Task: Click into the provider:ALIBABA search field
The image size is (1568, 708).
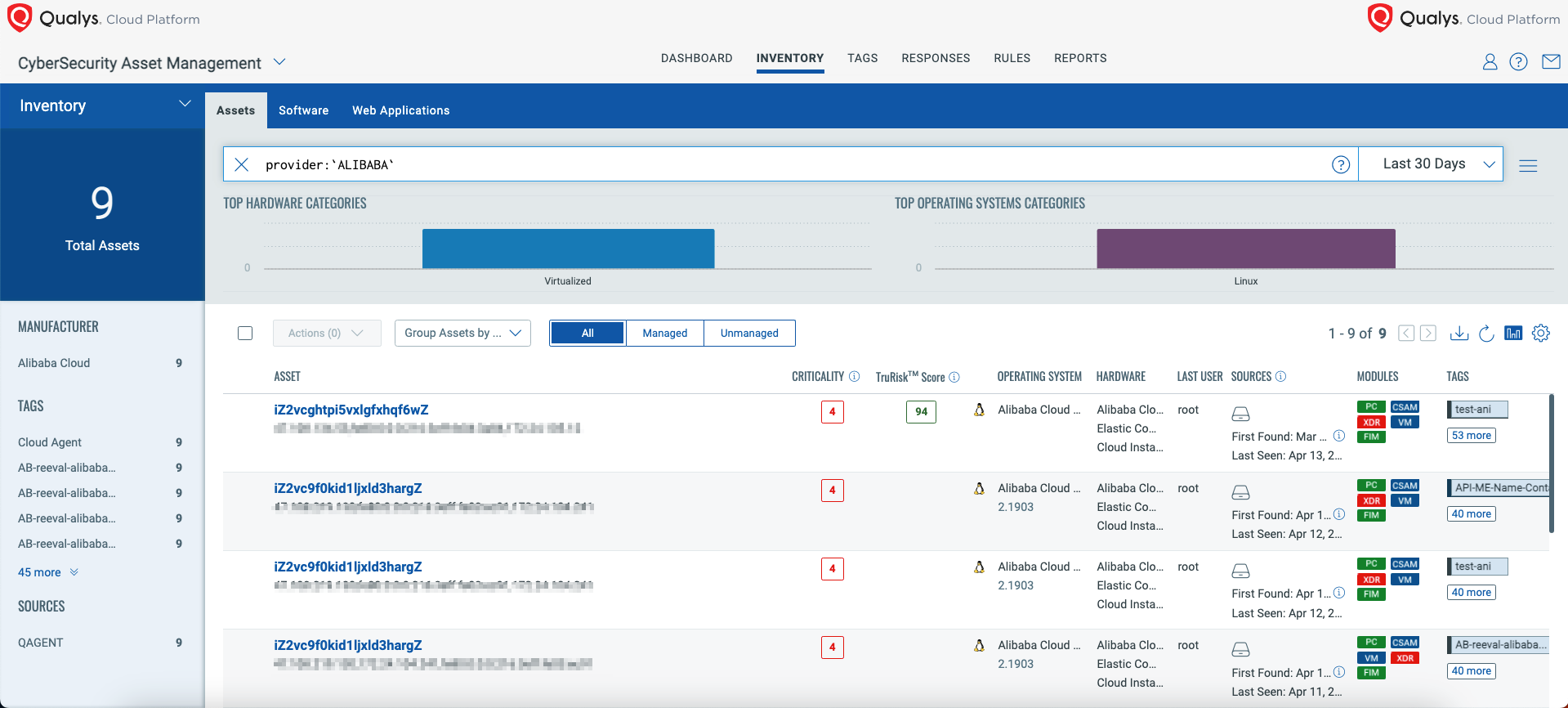Action: click(790, 164)
